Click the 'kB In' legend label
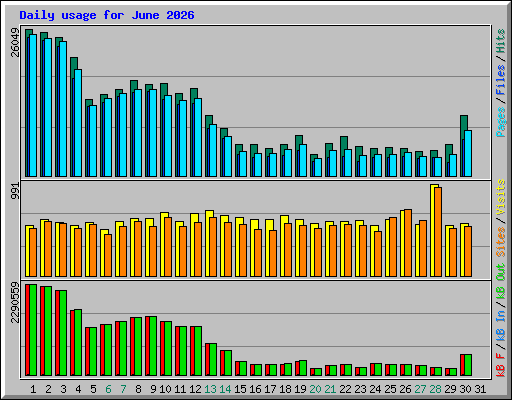 pos(500,327)
